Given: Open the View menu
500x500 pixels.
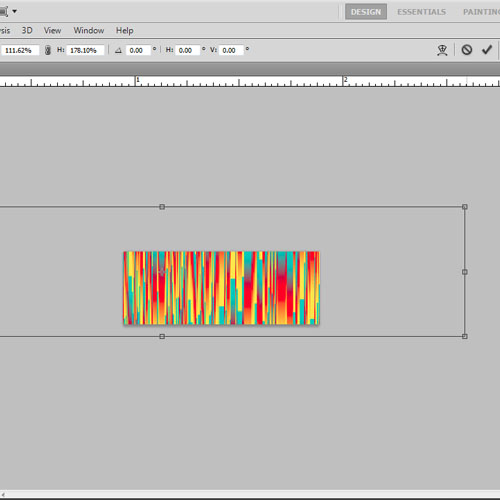Looking at the screenshot, I should [x=52, y=30].
